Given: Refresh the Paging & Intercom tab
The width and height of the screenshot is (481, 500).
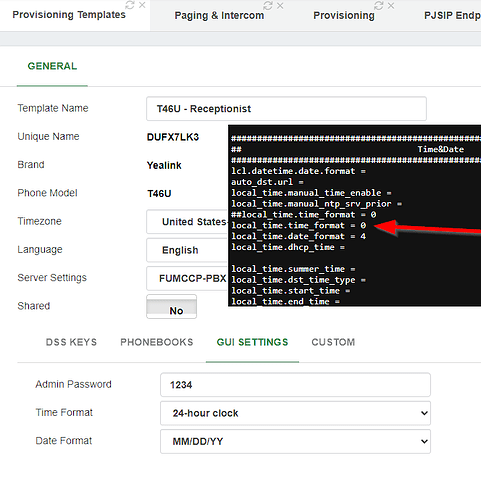Looking at the screenshot, I should [x=268, y=6].
